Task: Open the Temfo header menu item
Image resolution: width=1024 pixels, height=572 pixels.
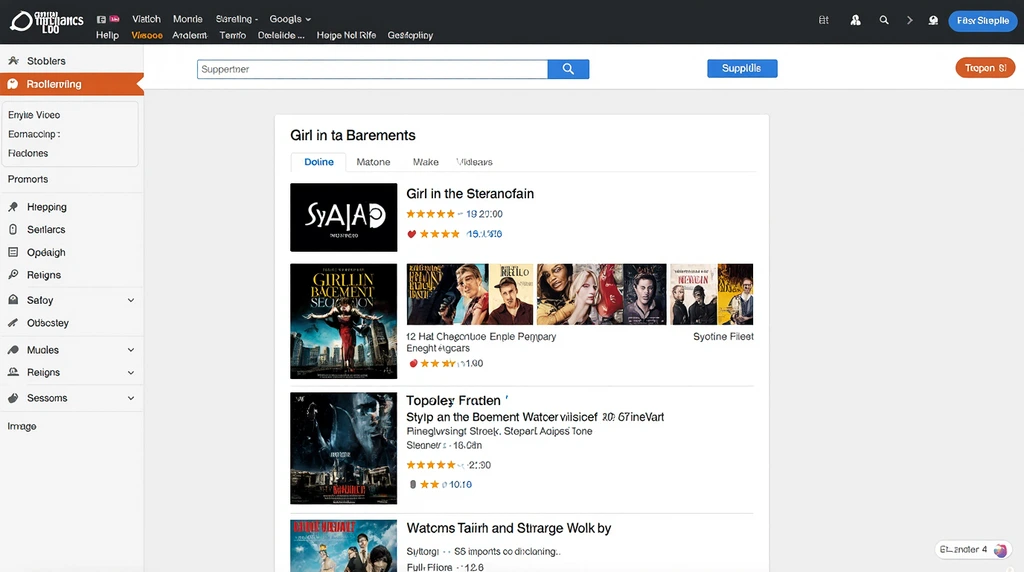Action: click(x=232, y=35)
